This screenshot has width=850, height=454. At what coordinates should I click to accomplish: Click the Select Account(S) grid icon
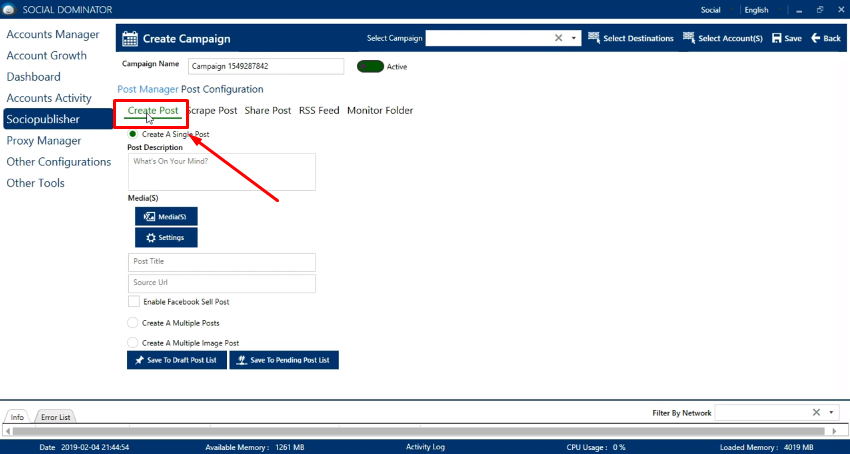coord(689,38)
